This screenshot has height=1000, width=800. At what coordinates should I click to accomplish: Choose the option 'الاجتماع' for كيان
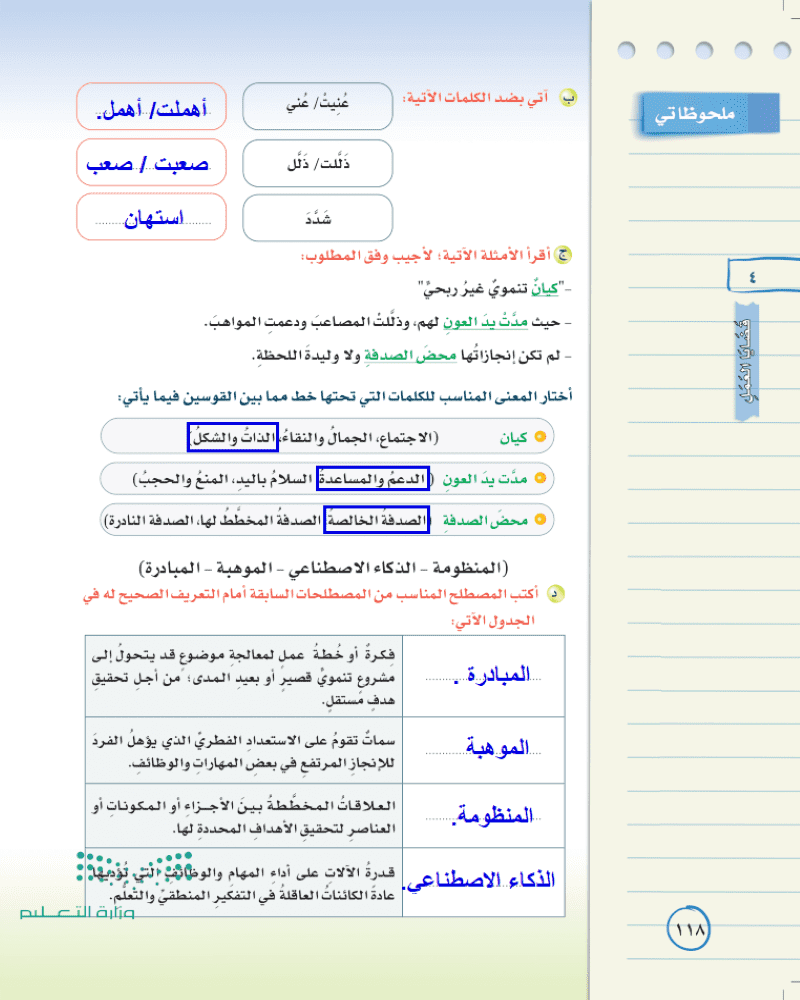(x=408, y=438)
